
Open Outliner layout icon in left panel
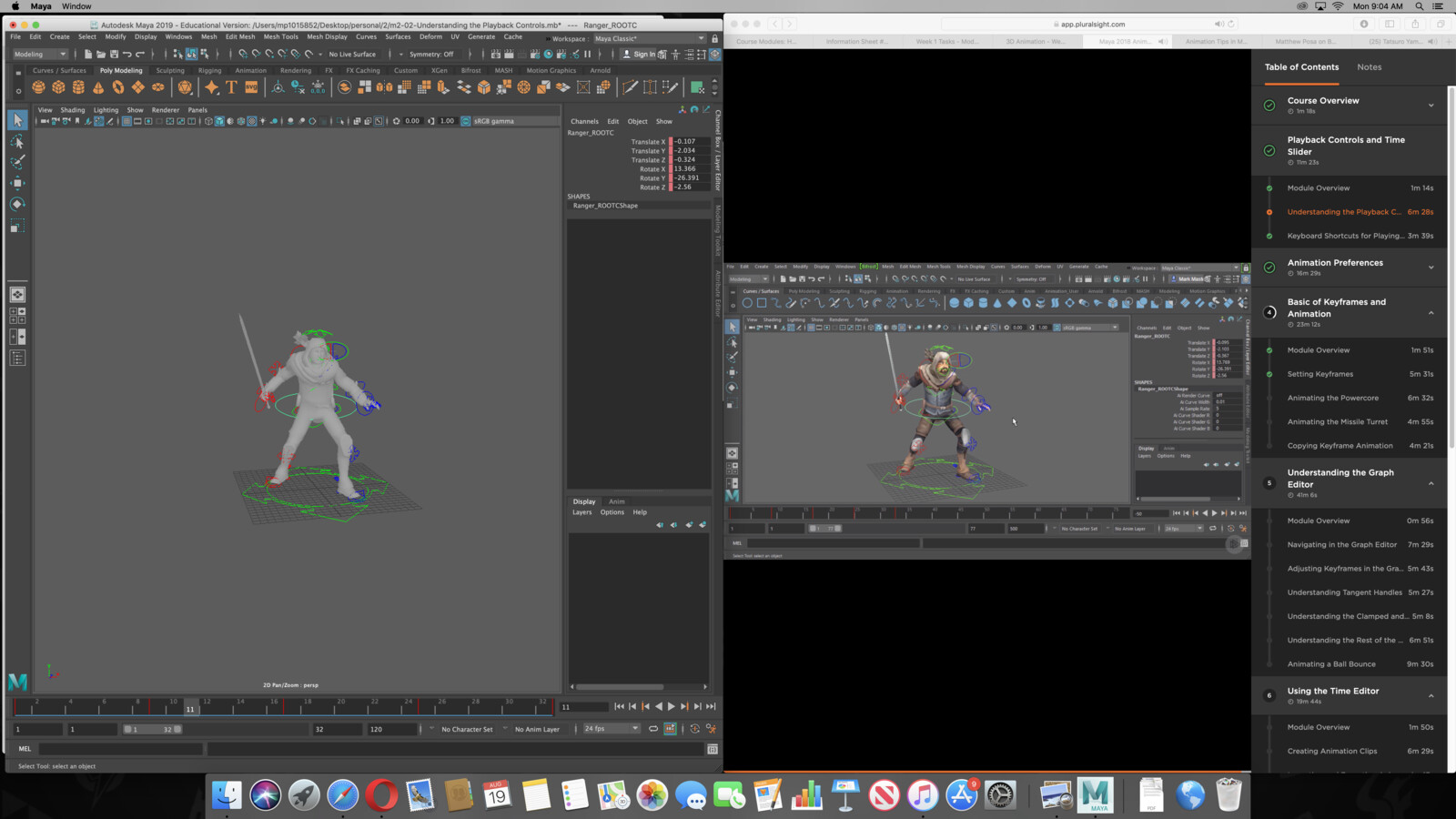click(x=17, y=359)
